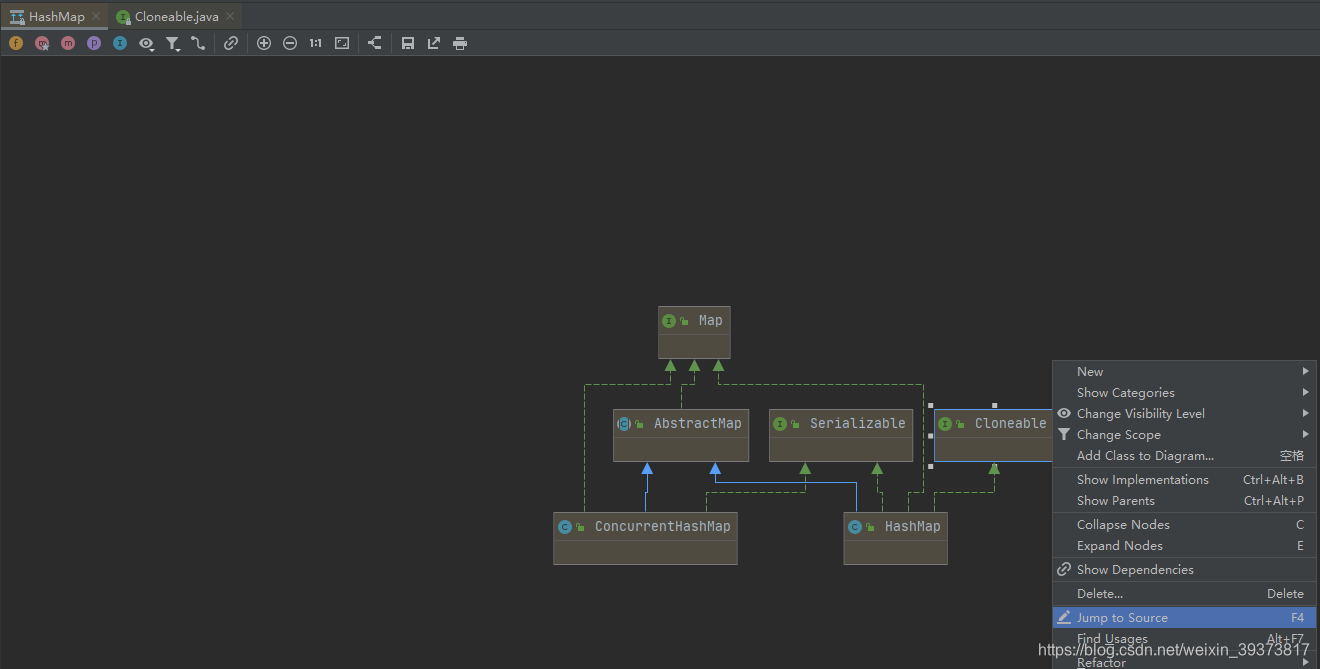Toggle the Fields display icon
This screenshot has height=669, width=1320.
[x=16, y=43]
